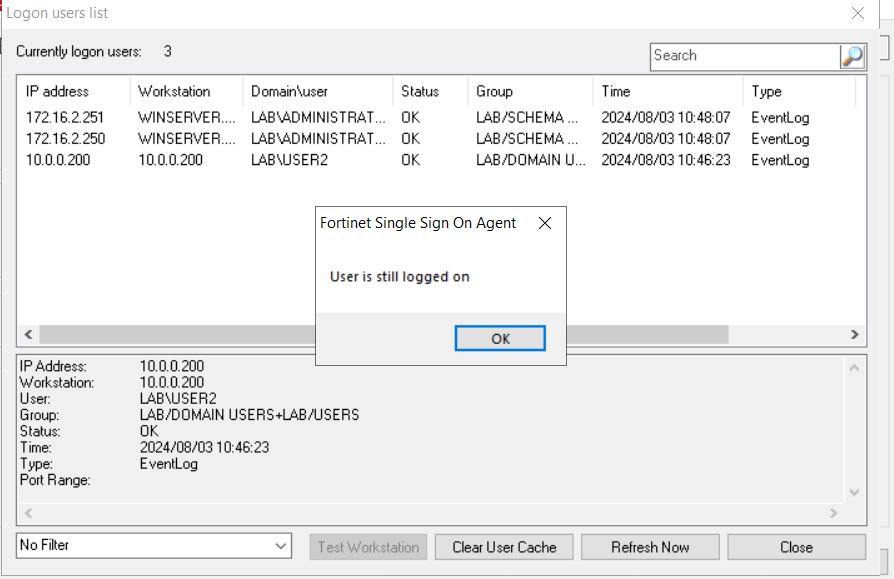Click Workstation cell 10.0.0.200 in the table
The image size is (894, 579).
170,160
